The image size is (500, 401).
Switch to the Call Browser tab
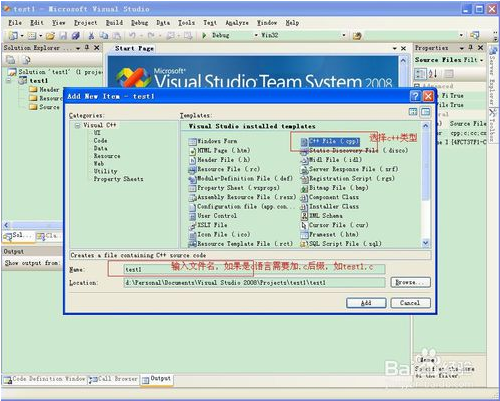tap(113, 379)
